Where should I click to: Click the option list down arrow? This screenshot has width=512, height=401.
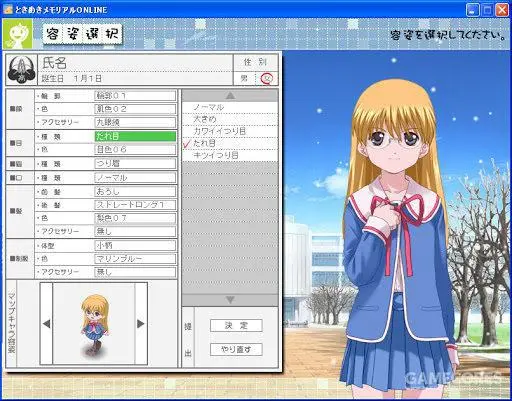[x=230, y=300]
